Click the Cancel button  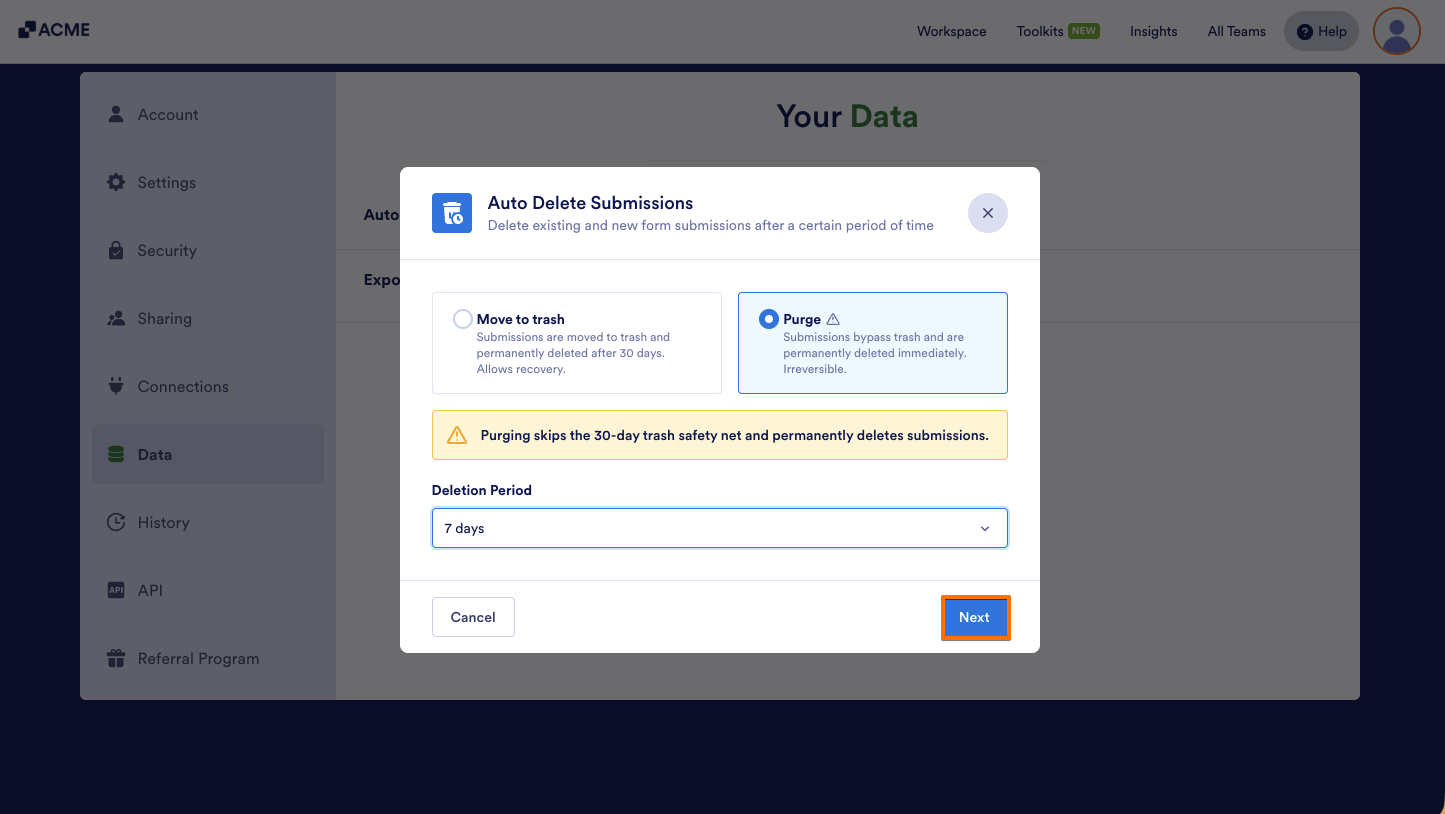pos(473,617)
